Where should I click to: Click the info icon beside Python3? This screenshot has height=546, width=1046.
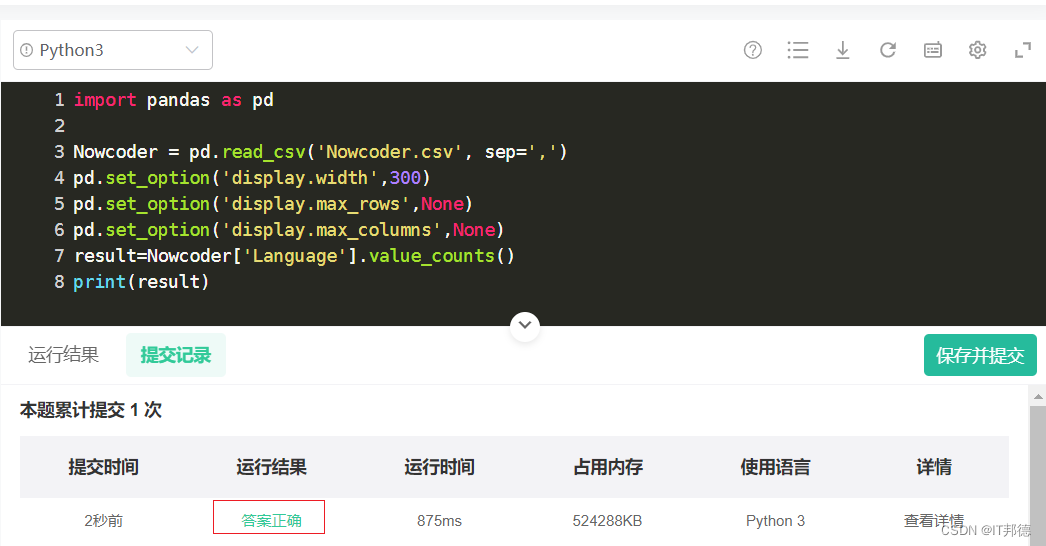point(27,50)
